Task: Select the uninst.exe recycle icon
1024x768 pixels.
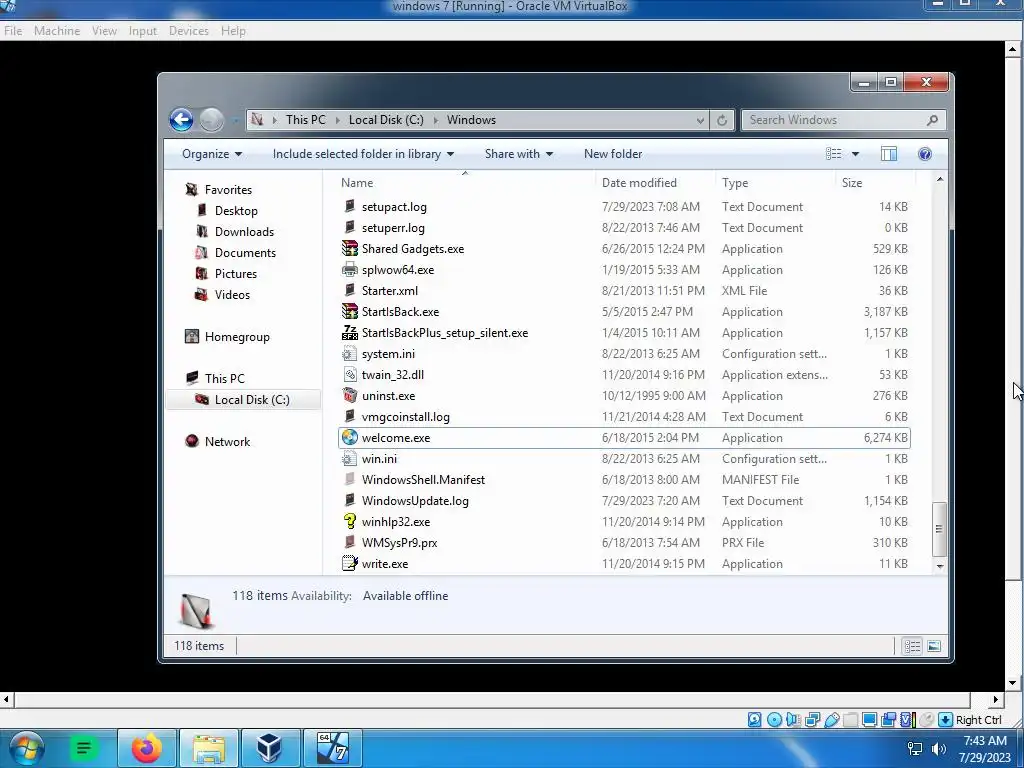Action: tap(350, 396)
